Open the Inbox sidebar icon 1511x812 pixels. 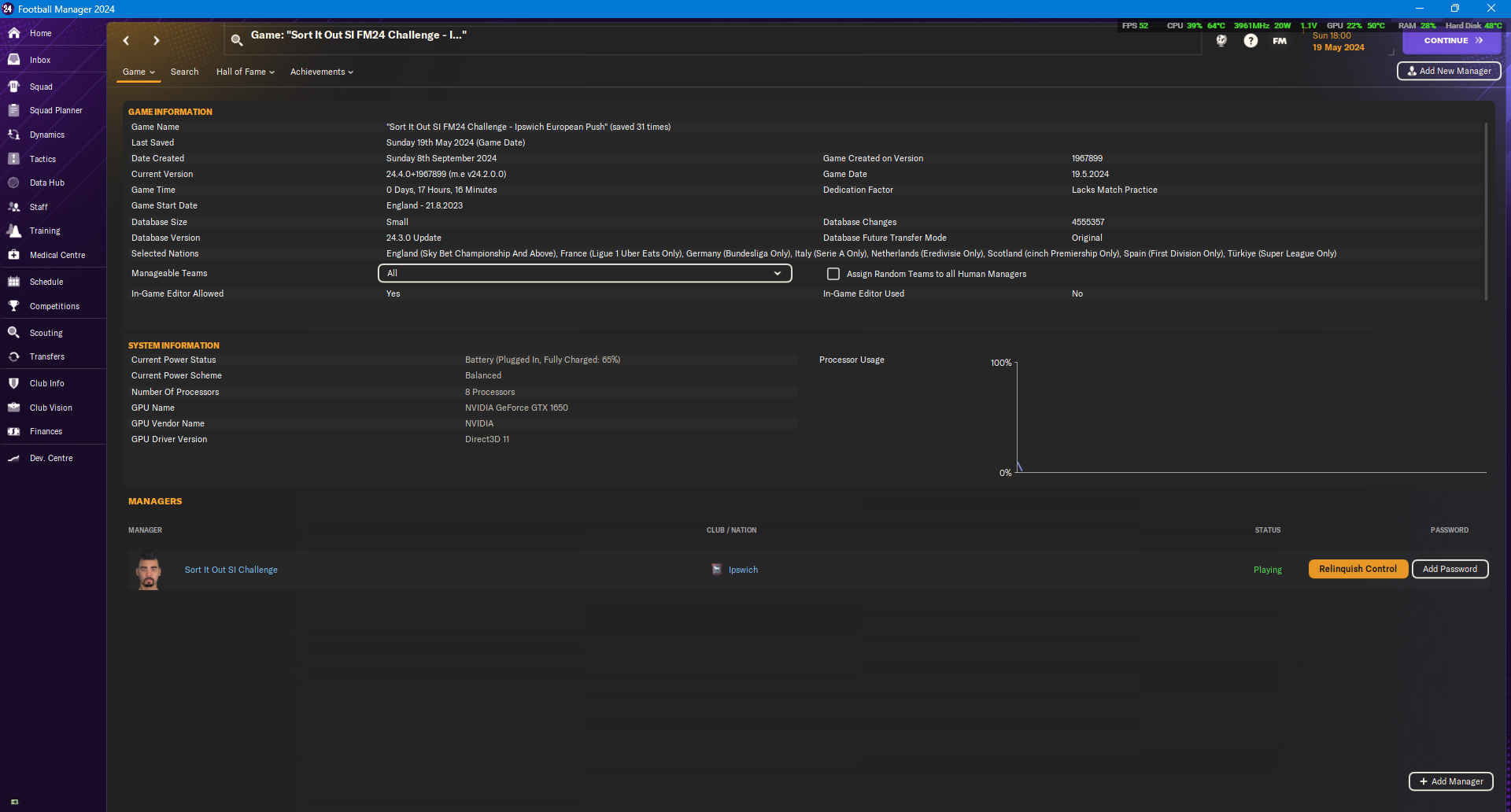click(13, 60)
